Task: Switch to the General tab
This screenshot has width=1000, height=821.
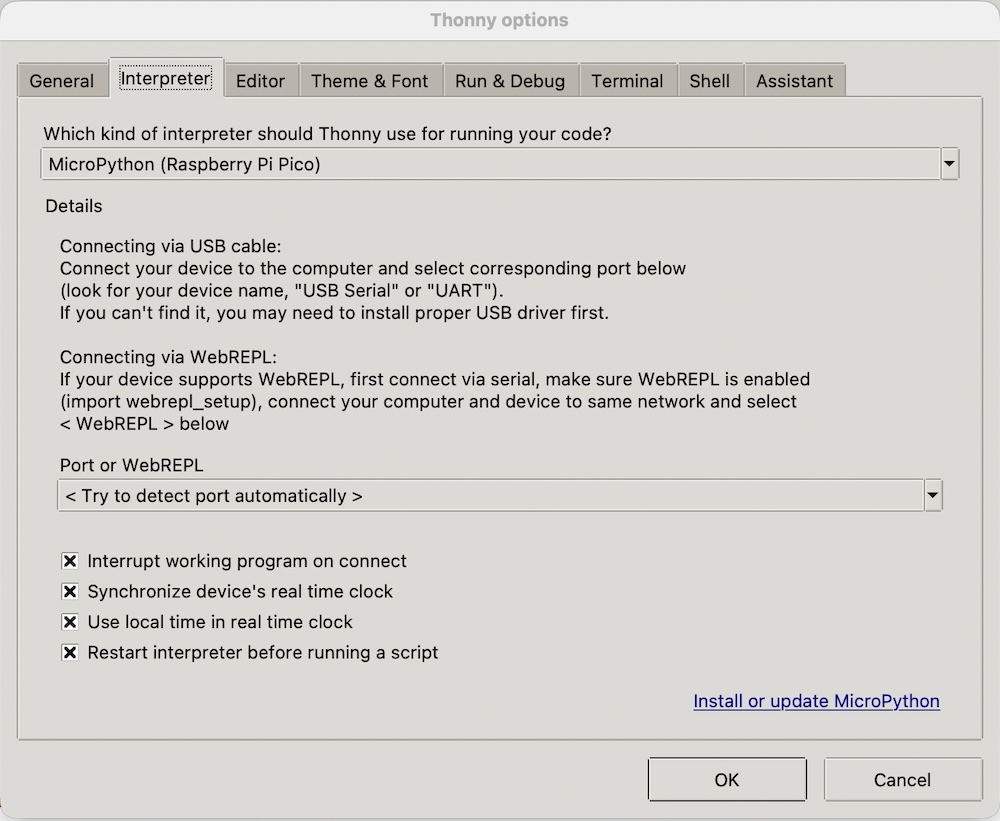Action: [62, 81]
